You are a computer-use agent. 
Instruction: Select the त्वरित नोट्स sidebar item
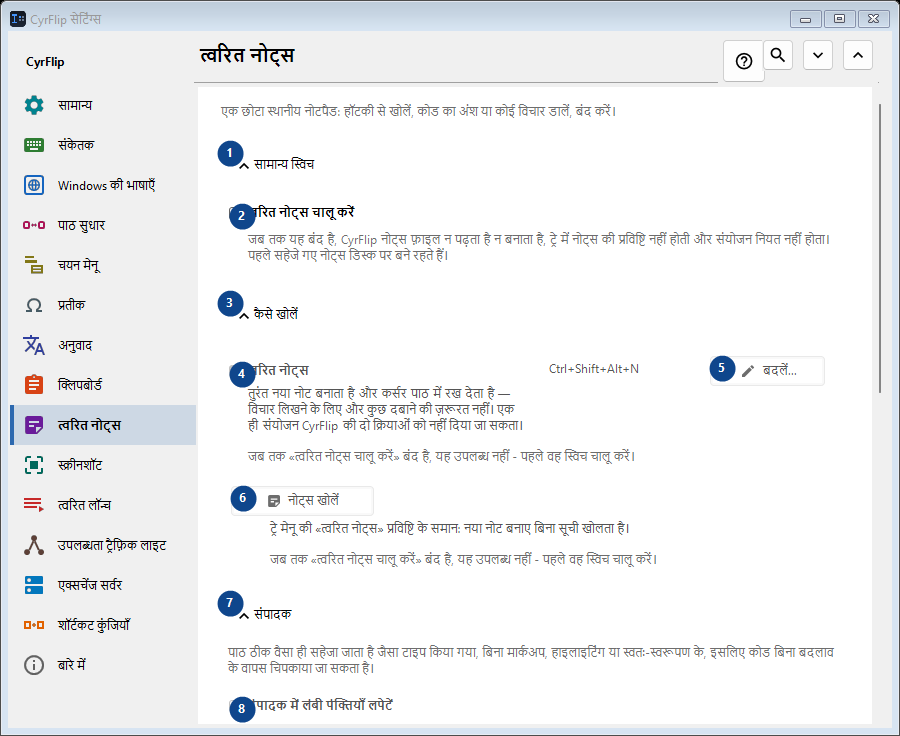(103, 425)
